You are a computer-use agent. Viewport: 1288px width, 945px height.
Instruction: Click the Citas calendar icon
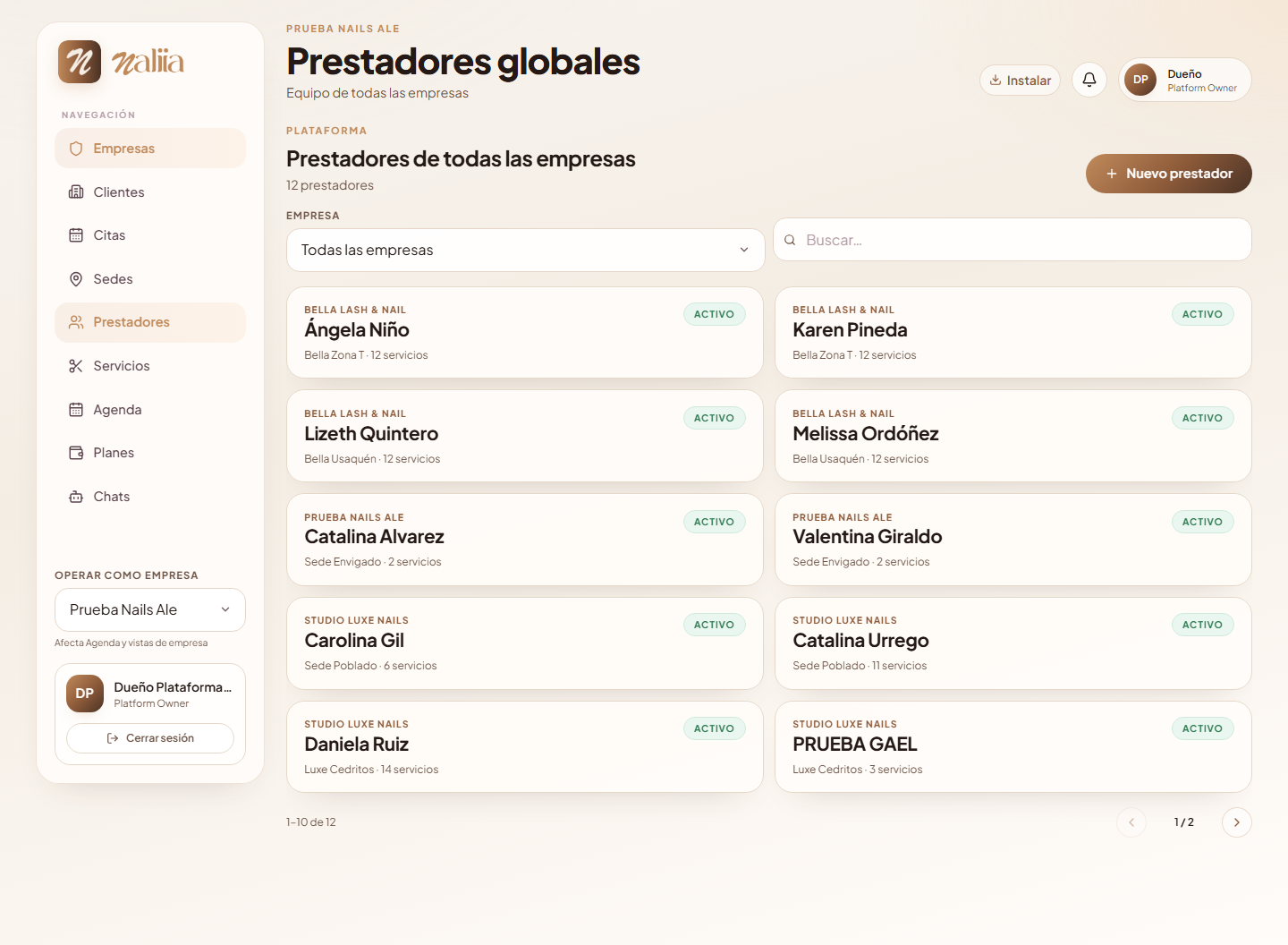coord(76,235)
